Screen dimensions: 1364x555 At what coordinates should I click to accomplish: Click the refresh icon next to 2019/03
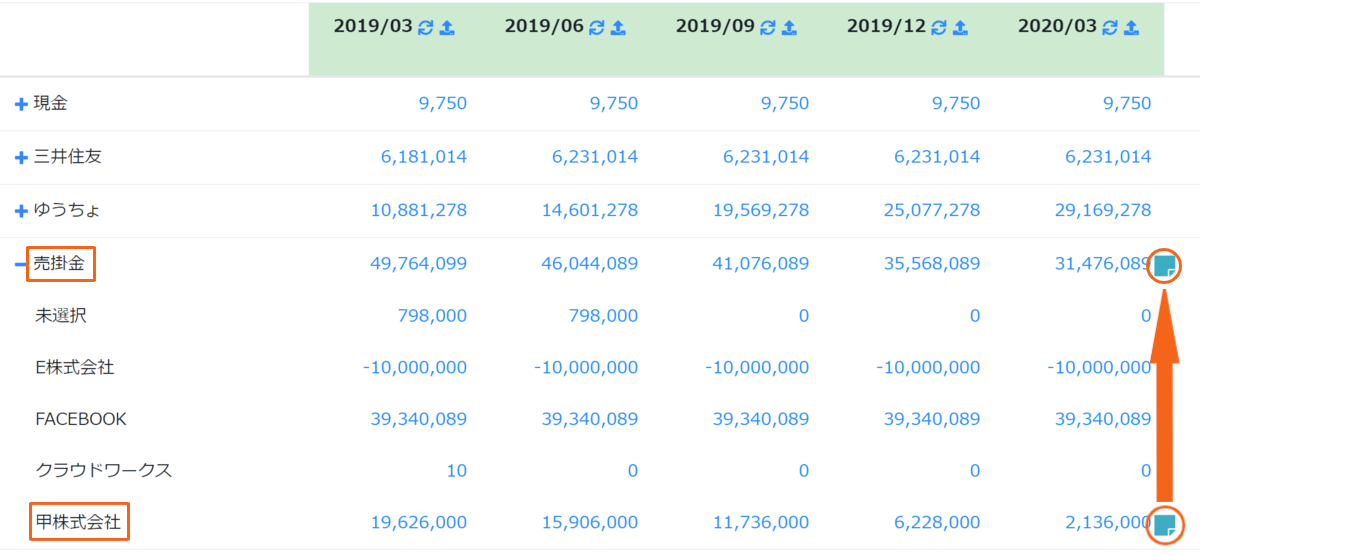(426, 28)
